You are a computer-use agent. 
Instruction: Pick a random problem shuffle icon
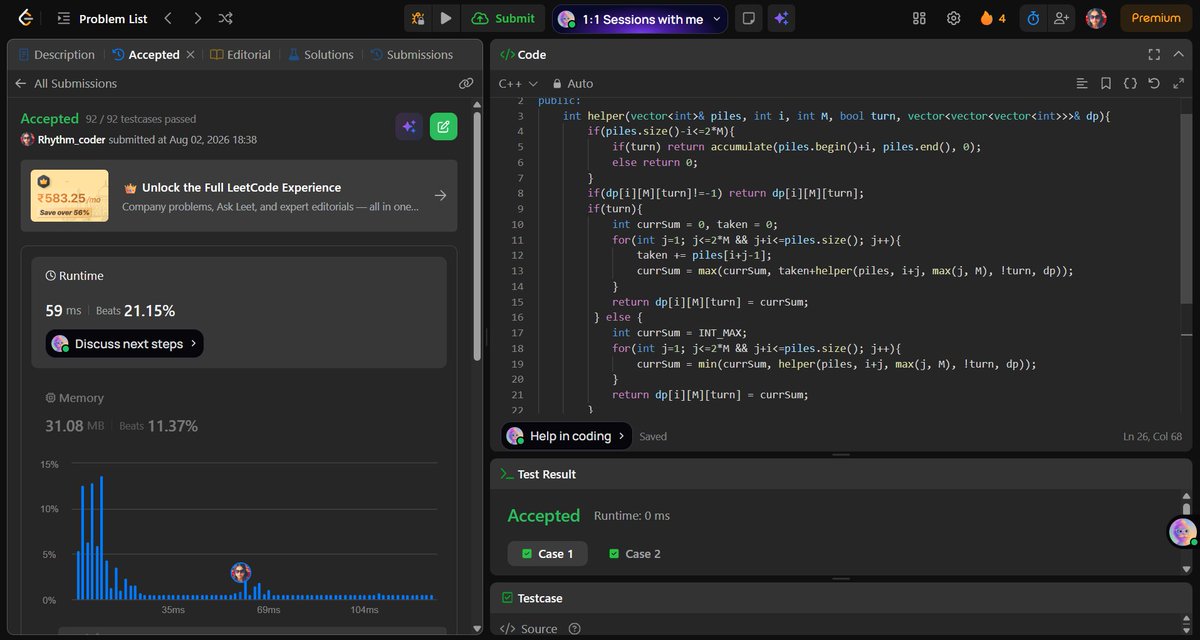(x=226, y=18)
